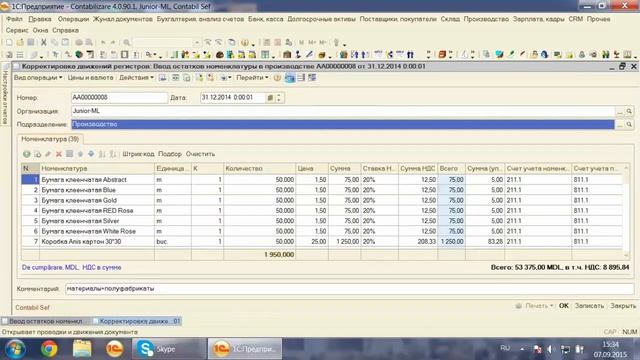Image resolution: width=640 pixels, height=360 pixels.
Task: Click the magnifier button of the Подразделение field
Action: [629, 124]
